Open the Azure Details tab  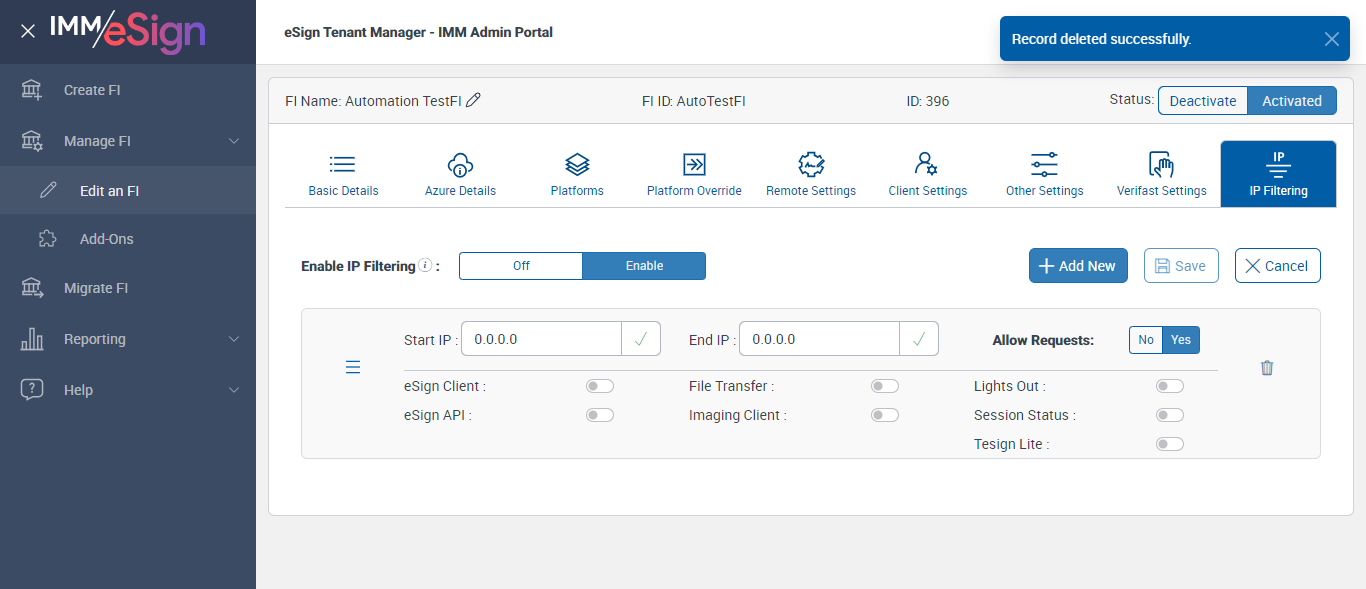[460, 175]
